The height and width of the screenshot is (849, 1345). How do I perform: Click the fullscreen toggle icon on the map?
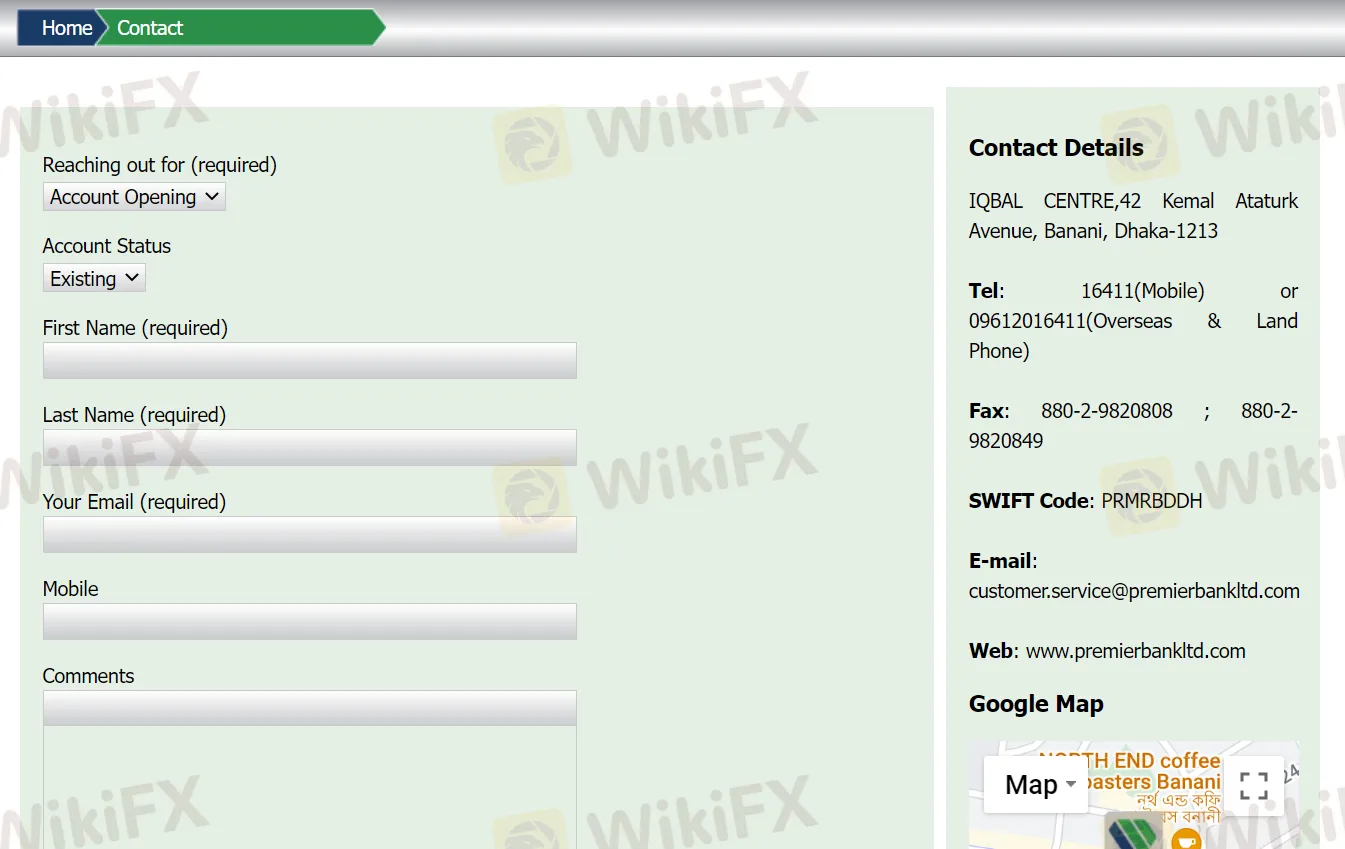coord(1253,785)
